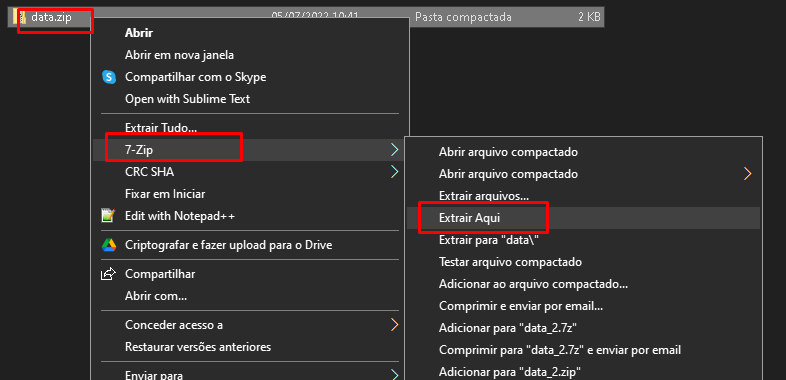Expand the Enviar para arrow
This screenshot has height=380, width=786.
395,374
